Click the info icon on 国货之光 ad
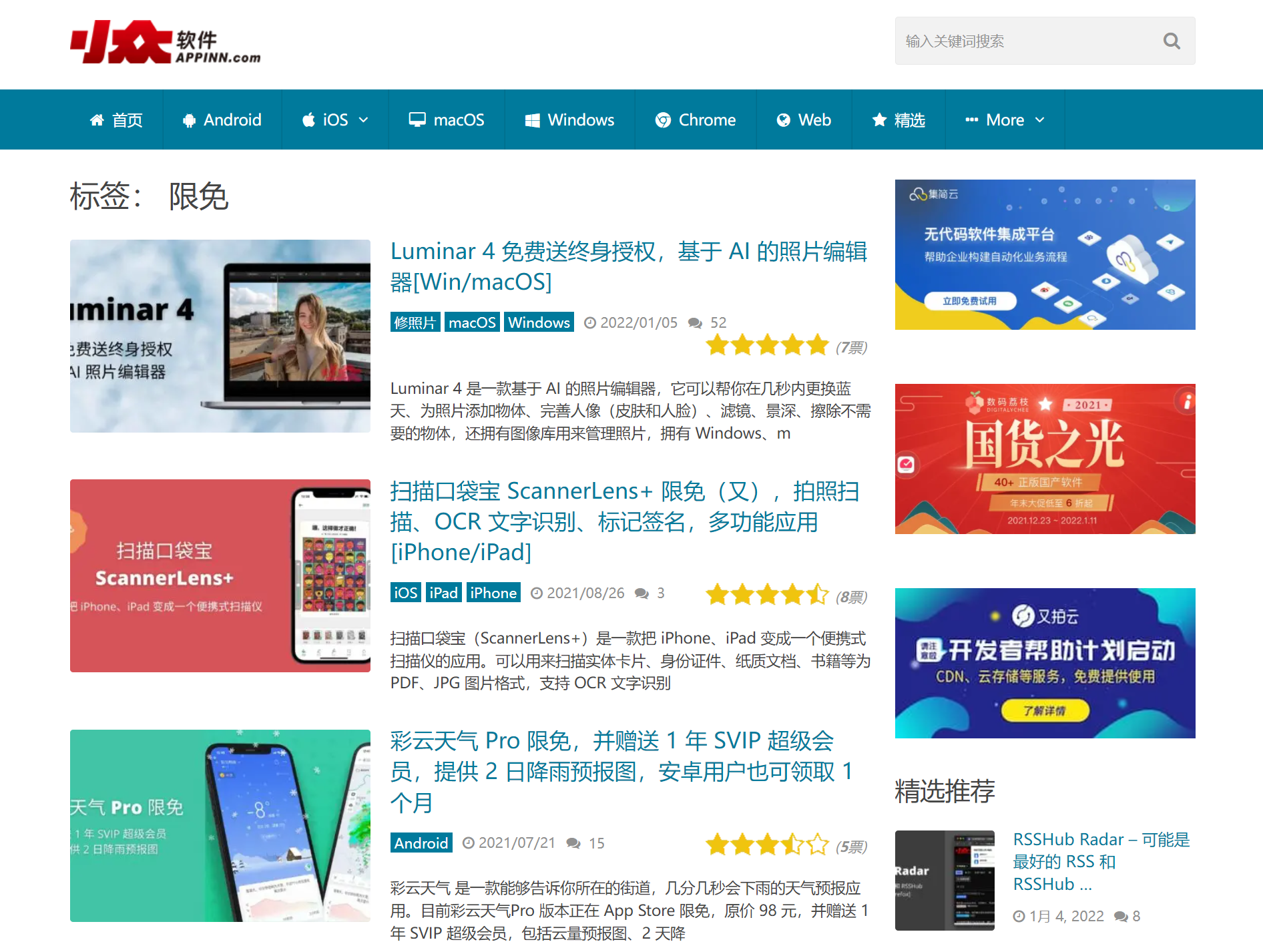Screen dimensions: 1263x952 click(1186, 401)
